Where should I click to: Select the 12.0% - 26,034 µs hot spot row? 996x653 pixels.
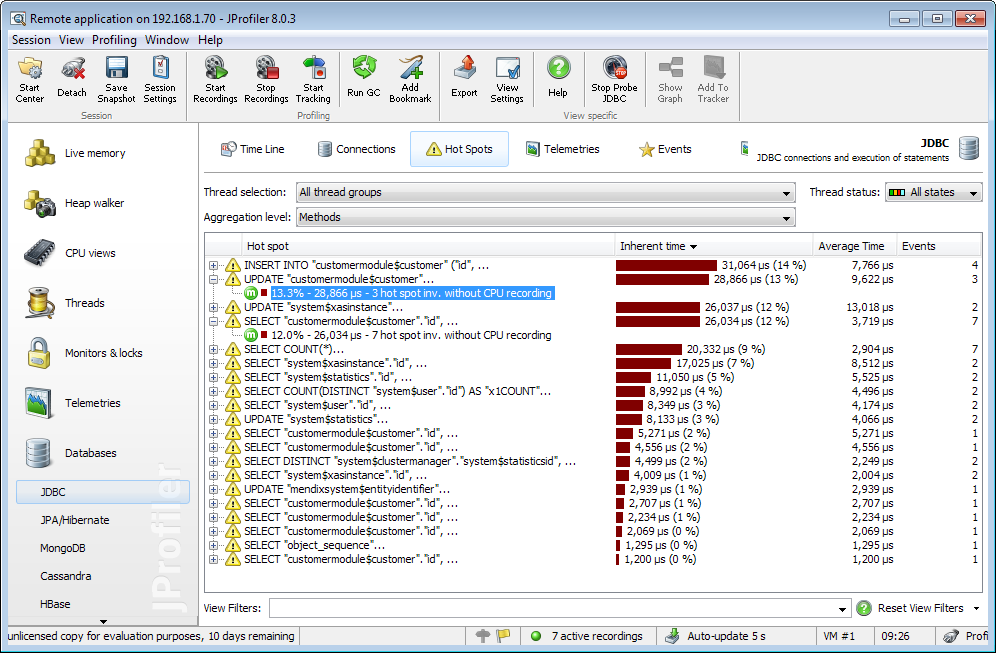411,335
